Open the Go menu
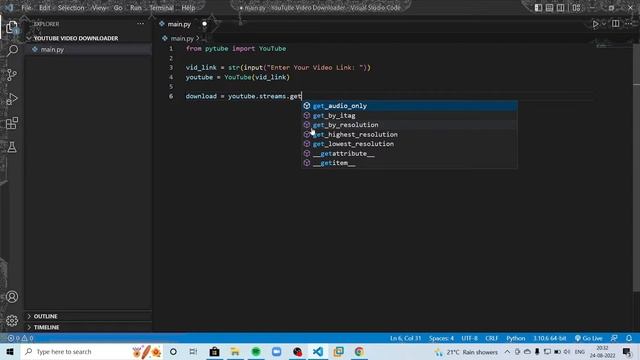The width and height of the screenshot is (640, 360). click(118, 8)
